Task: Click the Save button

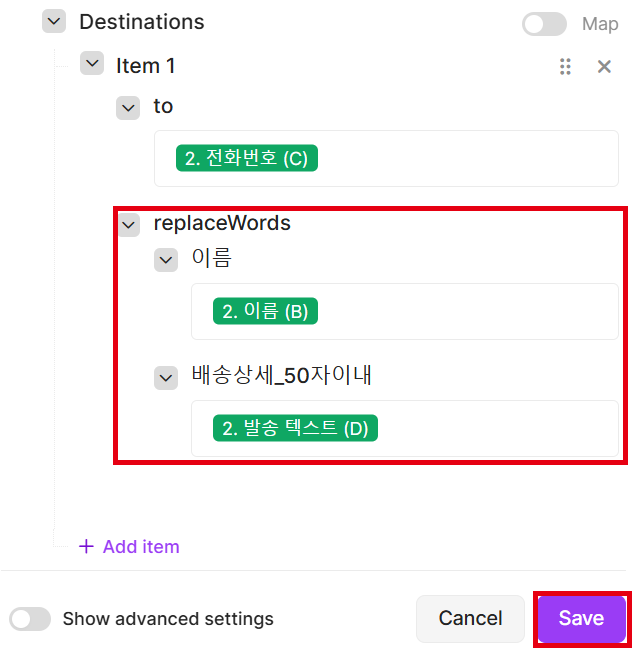Action: pyautogui.click(x=582, y=618)
